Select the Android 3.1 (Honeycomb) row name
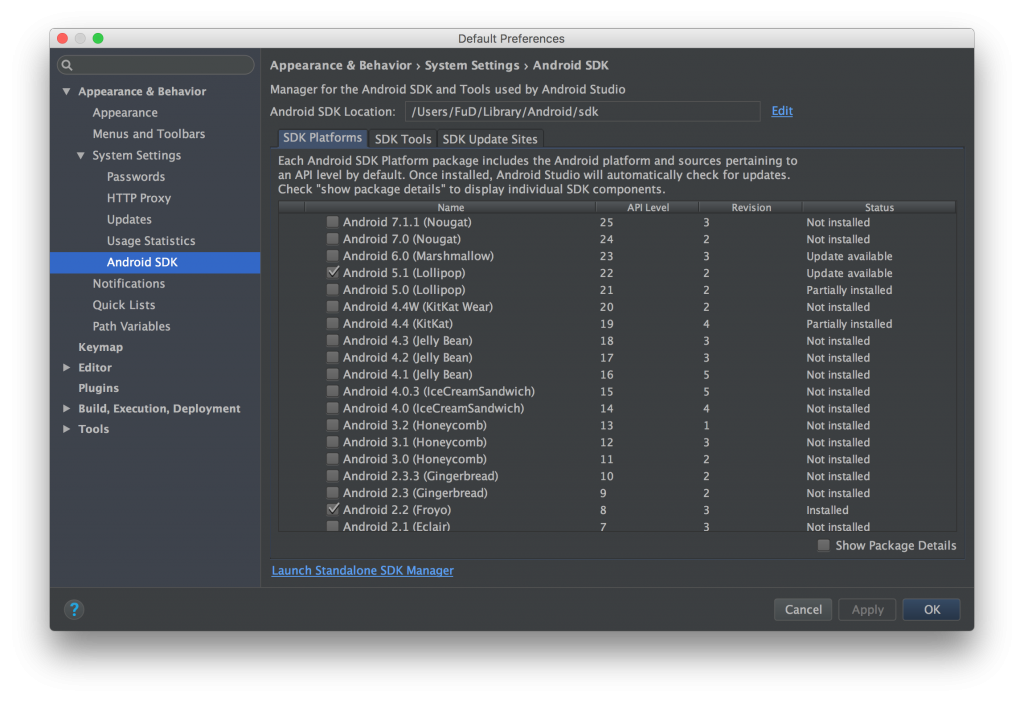The width and height of the screenshot is (1024, 702). pos(415,442)
